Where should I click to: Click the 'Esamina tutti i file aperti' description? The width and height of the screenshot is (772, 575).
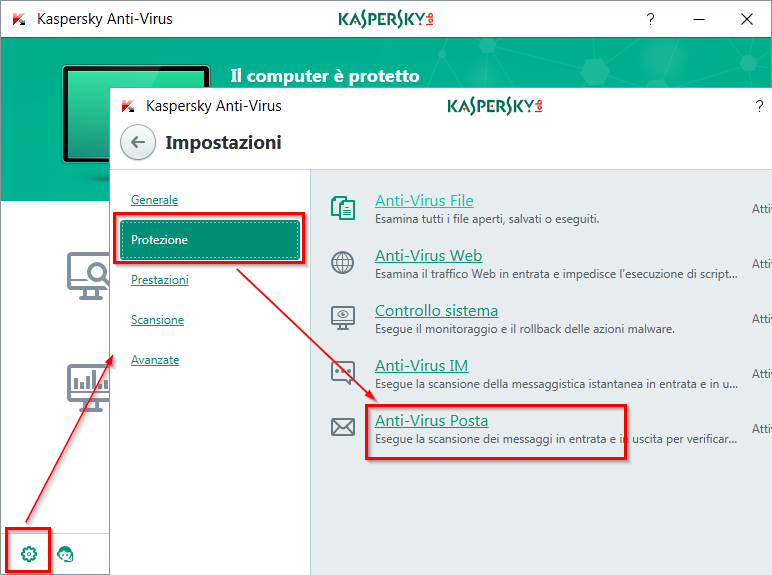pyautogui.click(x=487, y=219)
